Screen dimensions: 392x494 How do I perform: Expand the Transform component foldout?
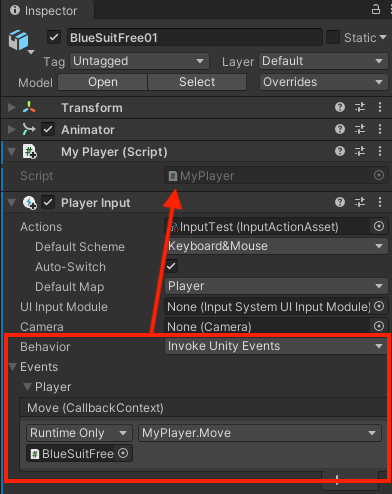pyautogui.click(x=12, y=107)
